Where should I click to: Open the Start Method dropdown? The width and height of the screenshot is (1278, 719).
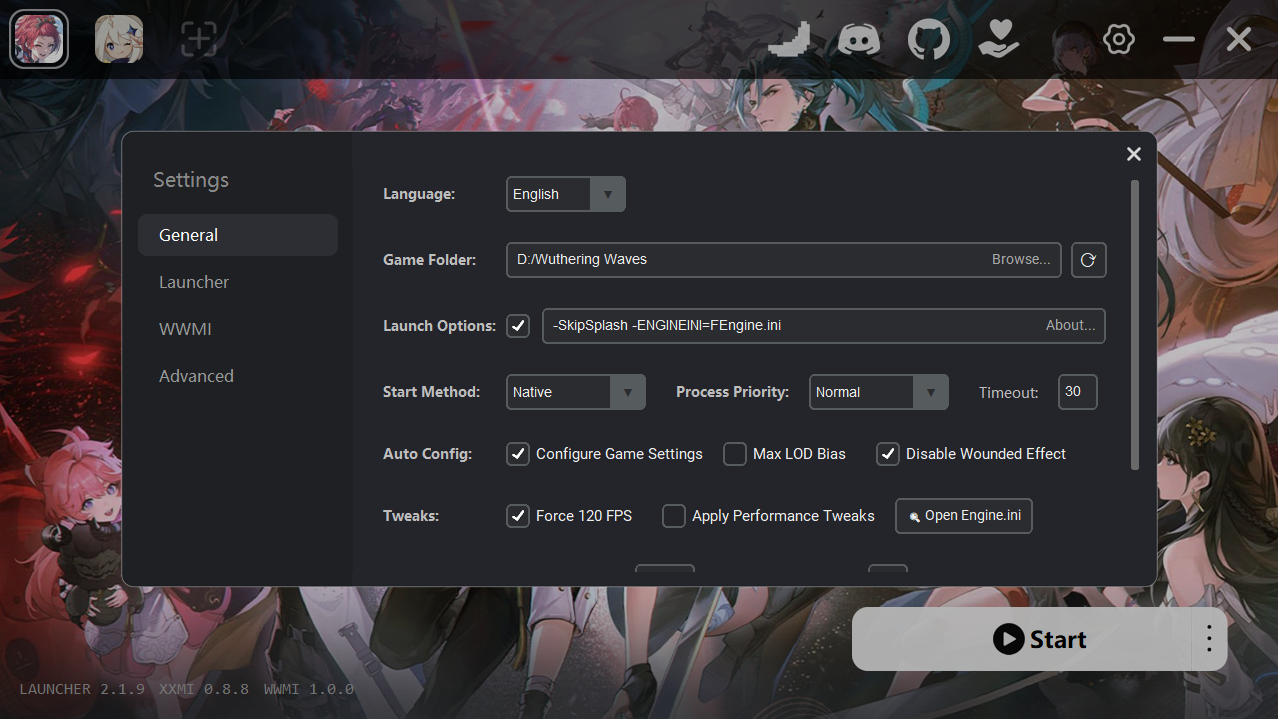point(576,392)
